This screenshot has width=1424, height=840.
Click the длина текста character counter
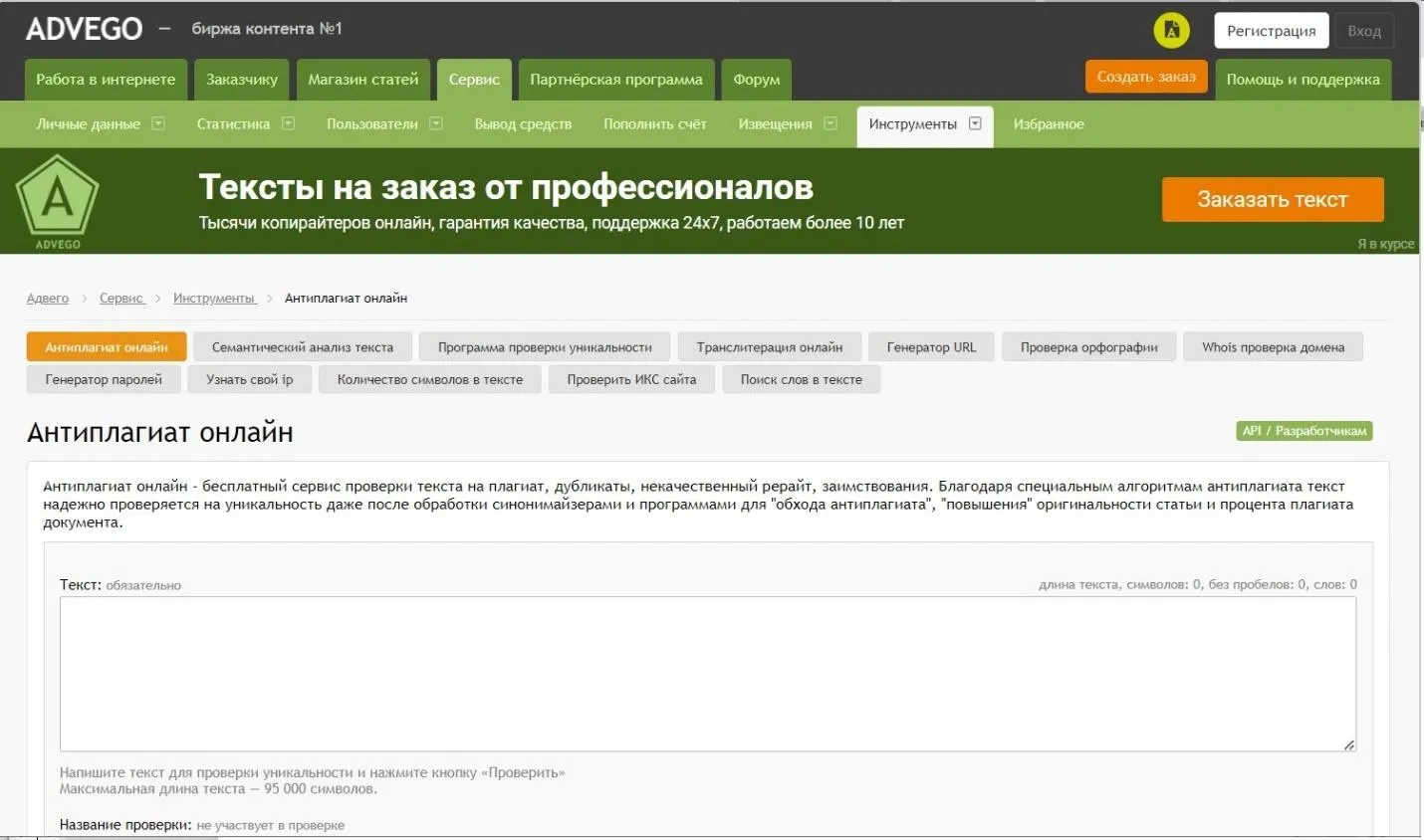click(x=1198, y=584)
